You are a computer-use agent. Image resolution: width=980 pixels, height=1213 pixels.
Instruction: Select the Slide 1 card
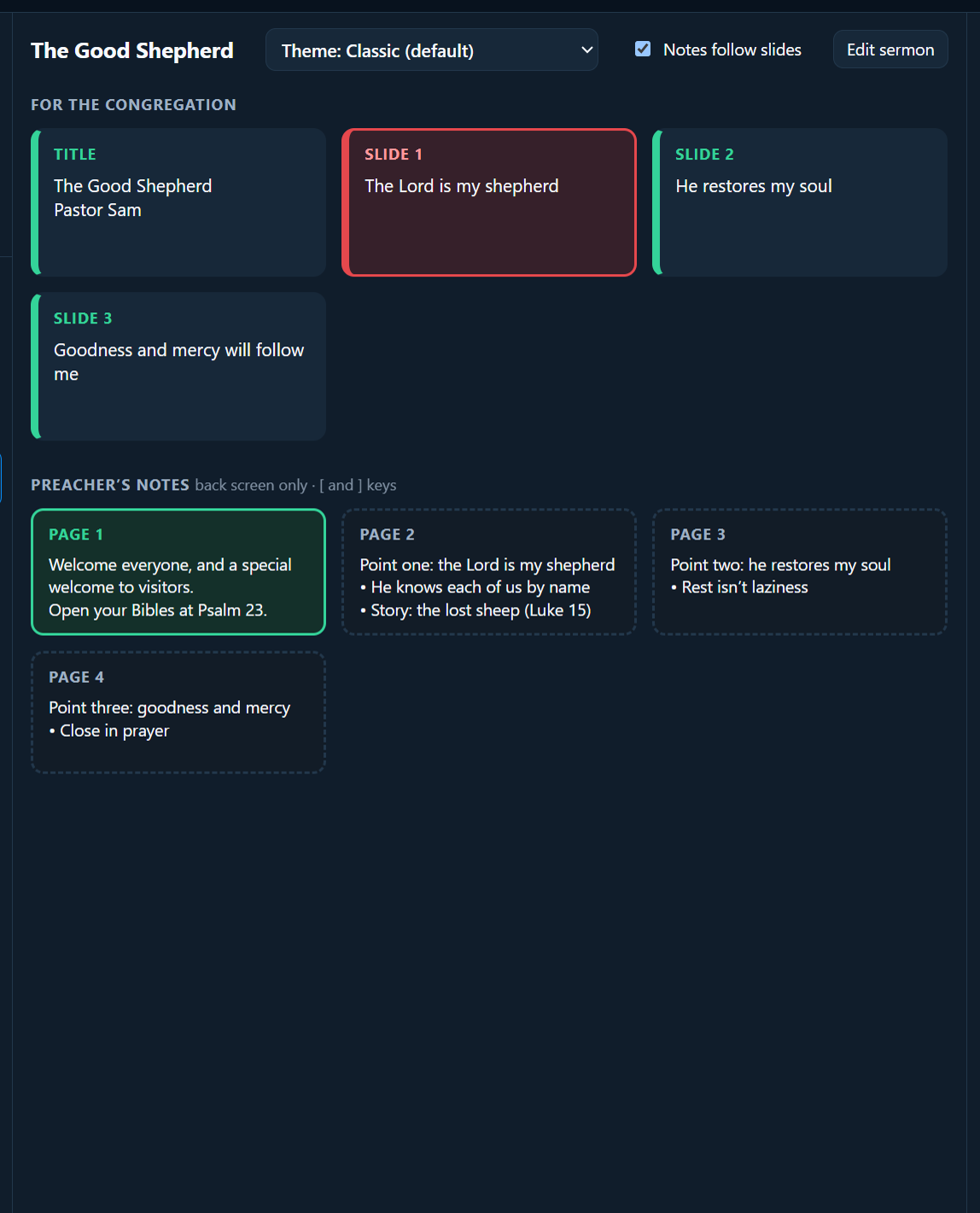pos(489,202)
